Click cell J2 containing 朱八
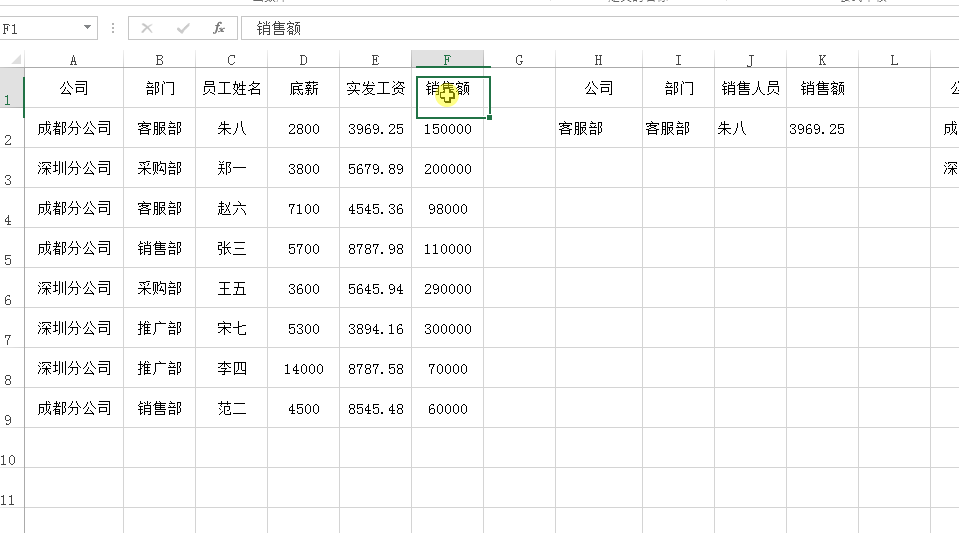 point(750,129)
